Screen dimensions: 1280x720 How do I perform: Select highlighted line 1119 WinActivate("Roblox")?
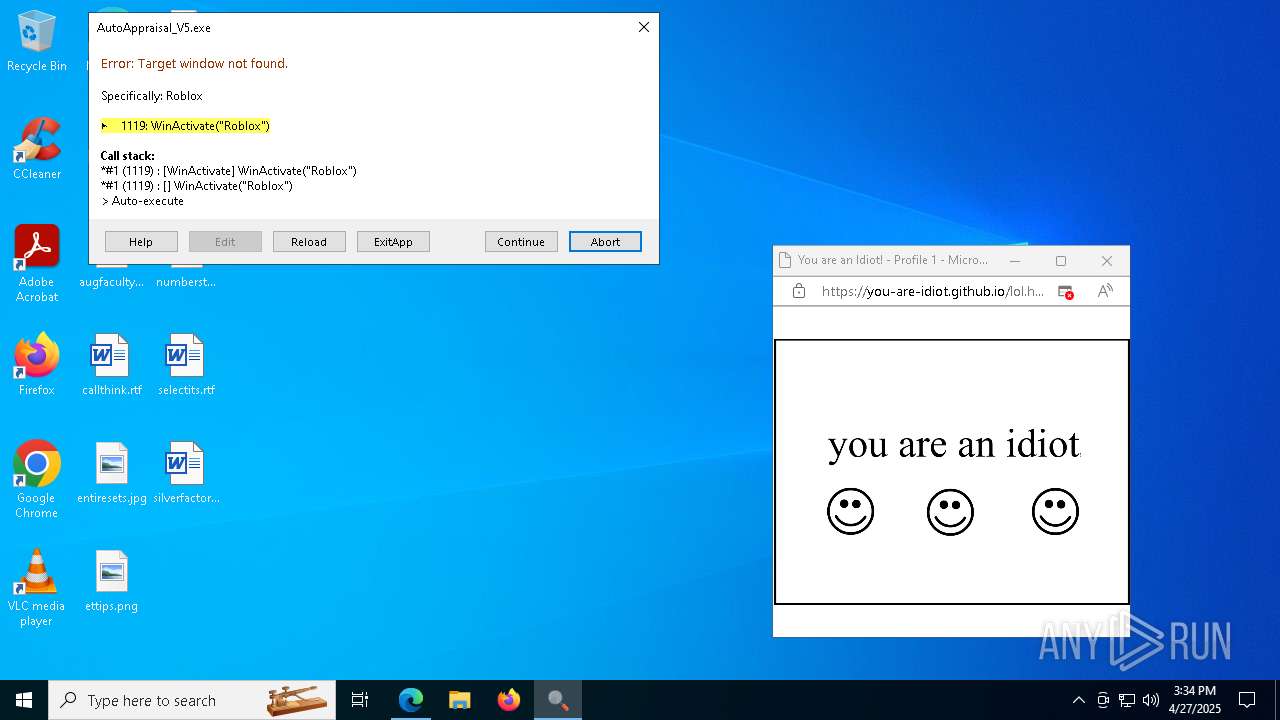point(186,126)
